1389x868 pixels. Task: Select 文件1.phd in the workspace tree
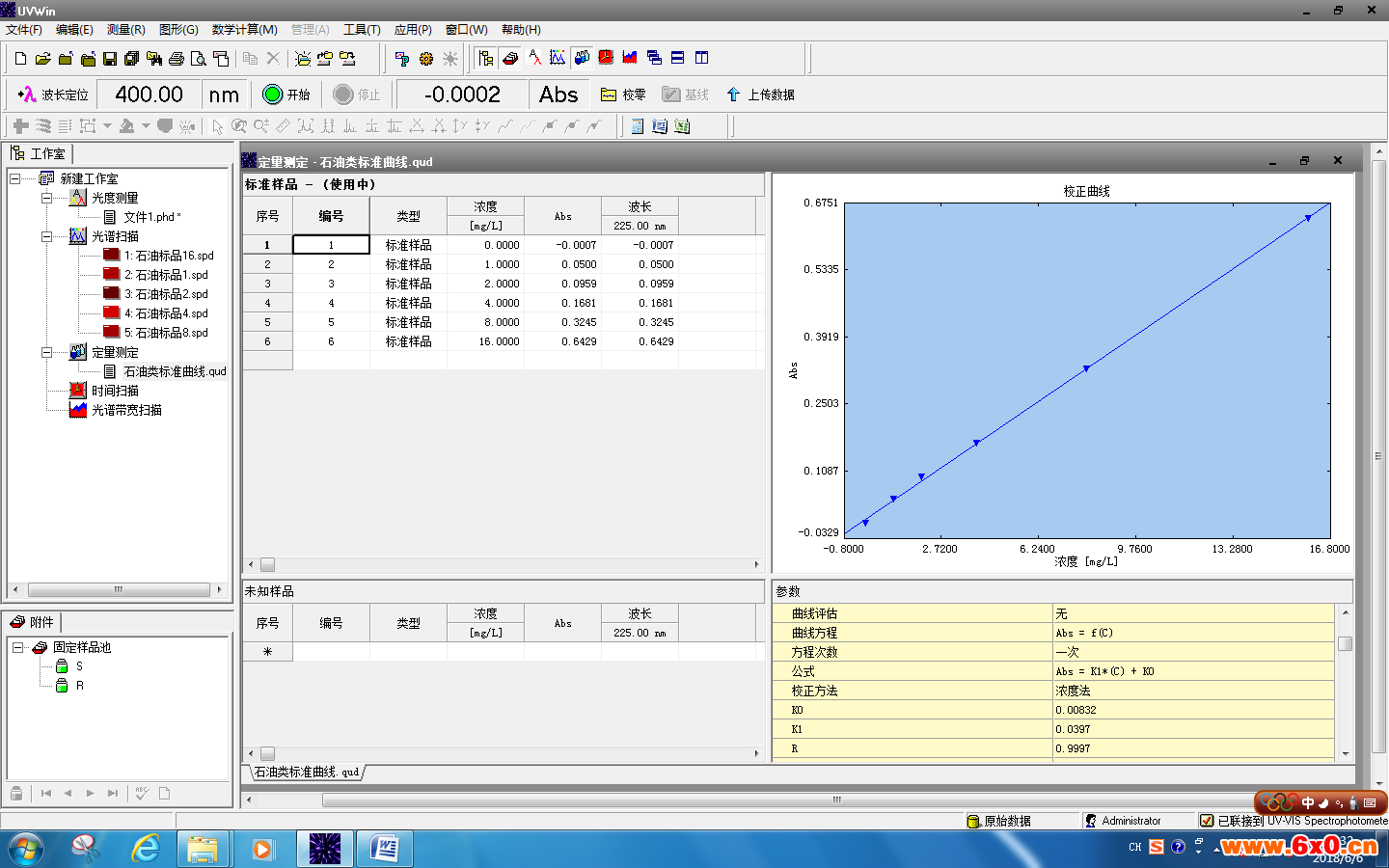click(151, 217)
